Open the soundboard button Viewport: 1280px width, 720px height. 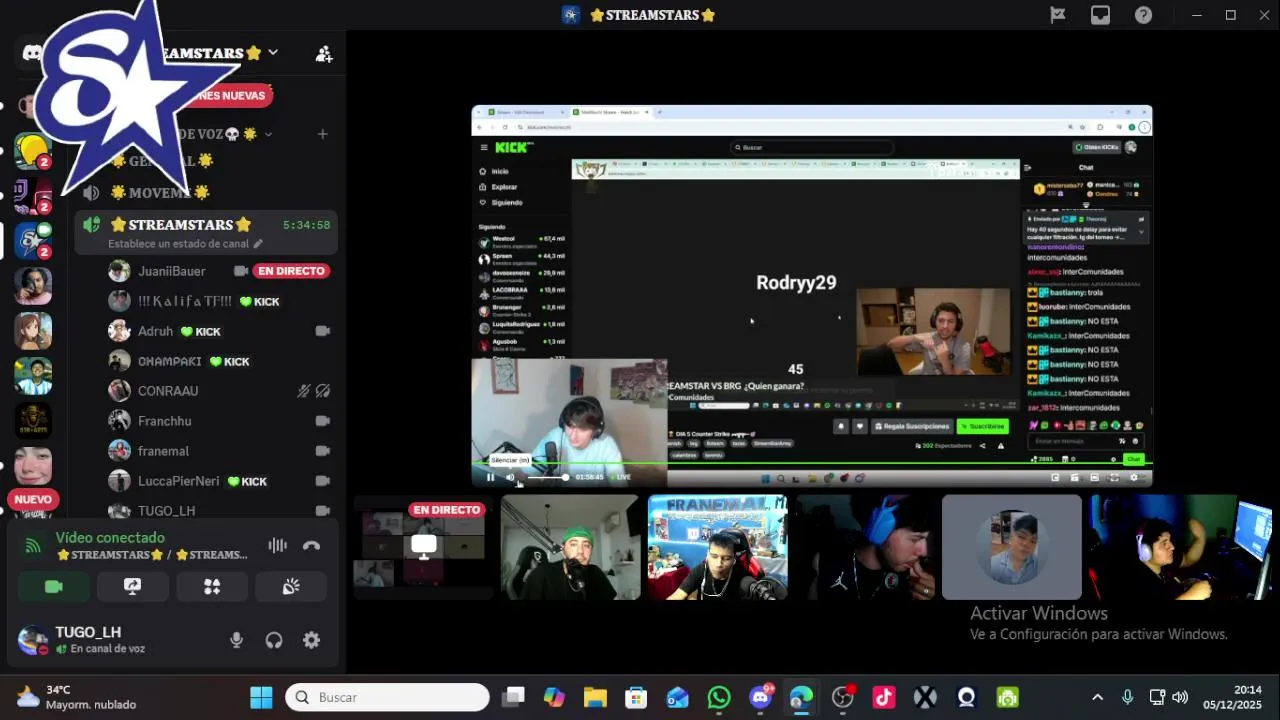click(x=291, y=587)
